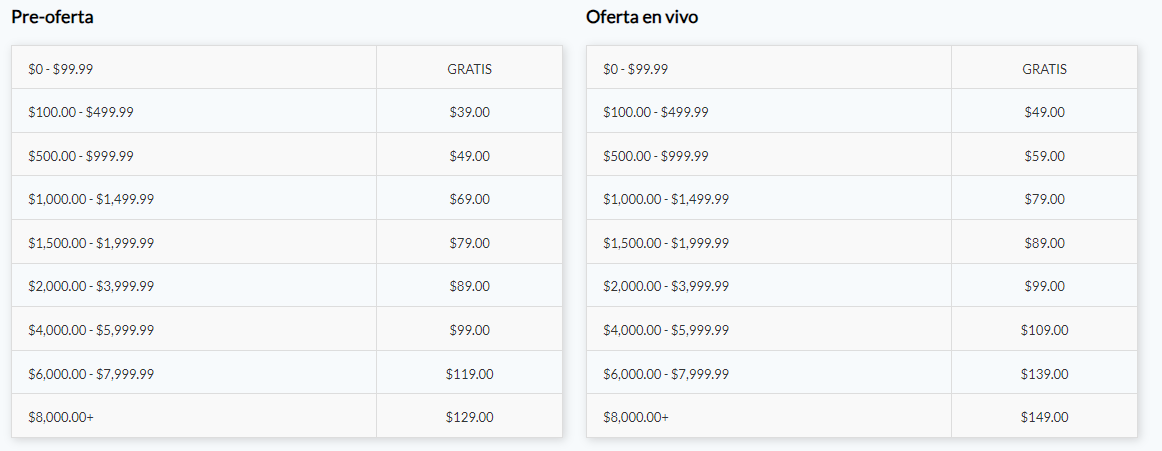This screenshot has height=451, width=1162.
Task: Click $8,000.00+ row in Oferta en vivo
Action: pyautogui.click(x=636, y=417)
